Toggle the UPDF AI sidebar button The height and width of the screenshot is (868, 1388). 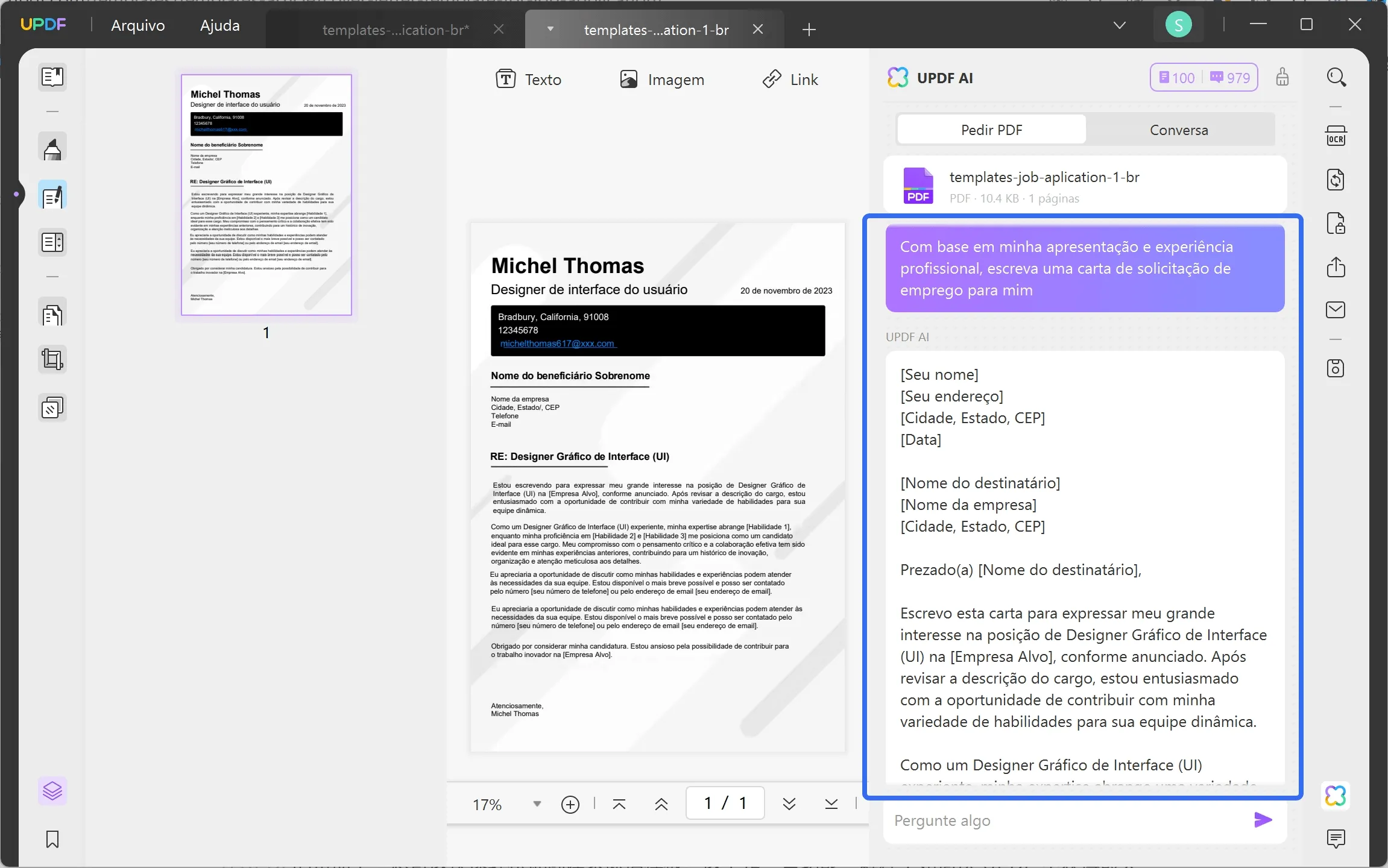click(x=1336, y=796)
